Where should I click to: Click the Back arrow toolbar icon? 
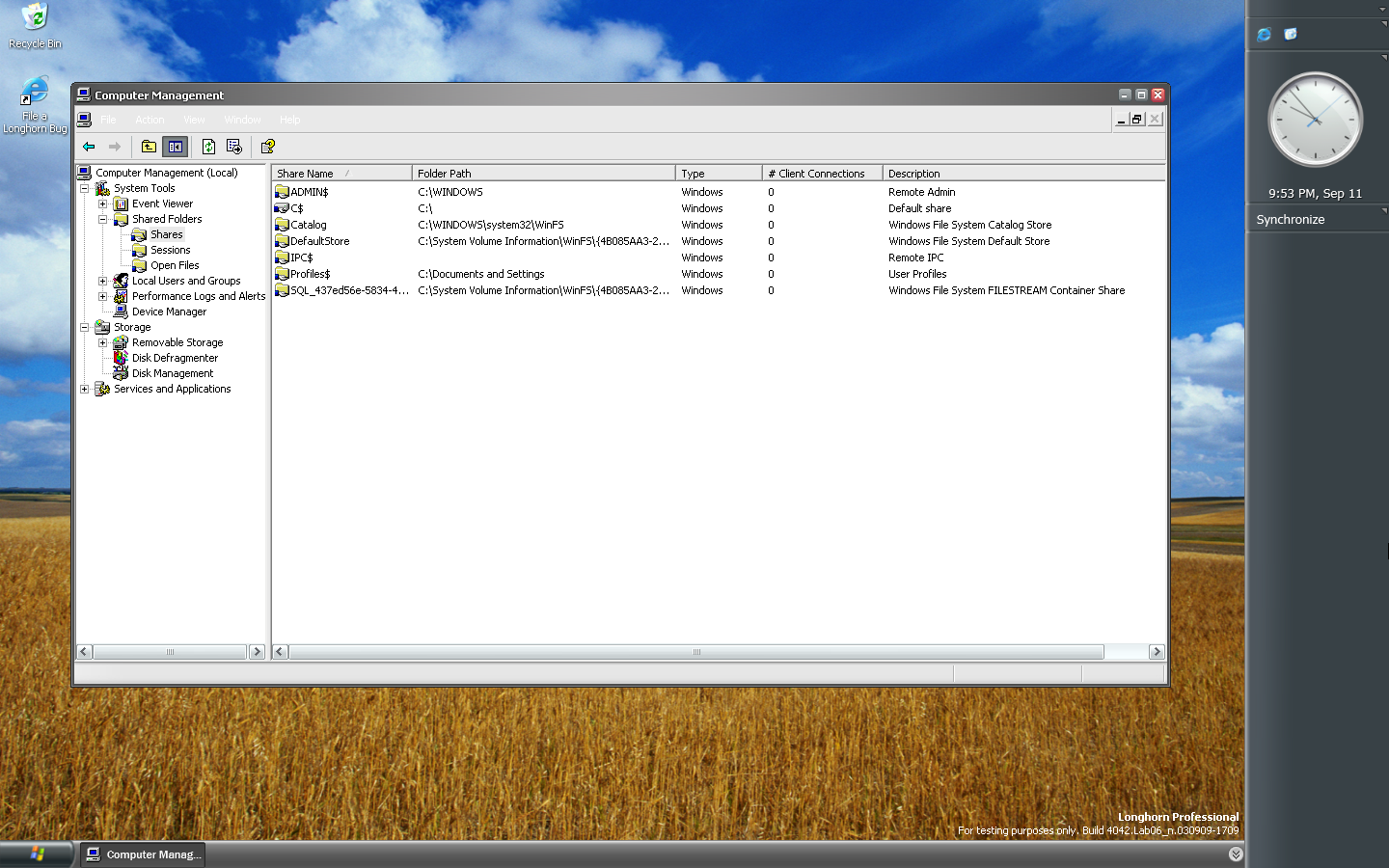(x=89, y=147)
